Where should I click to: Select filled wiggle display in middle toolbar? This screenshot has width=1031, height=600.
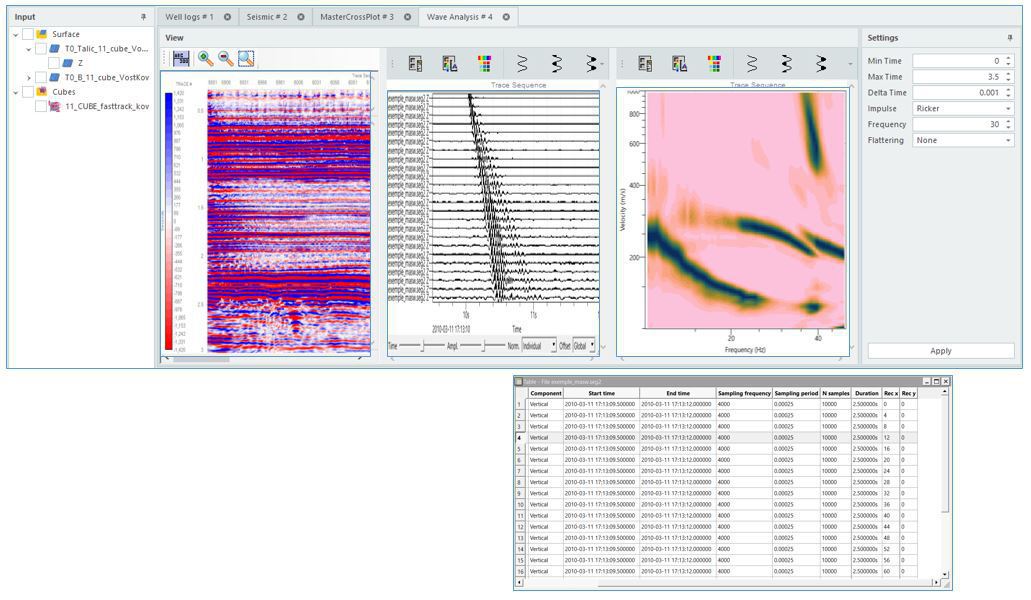tap(591, 64)
